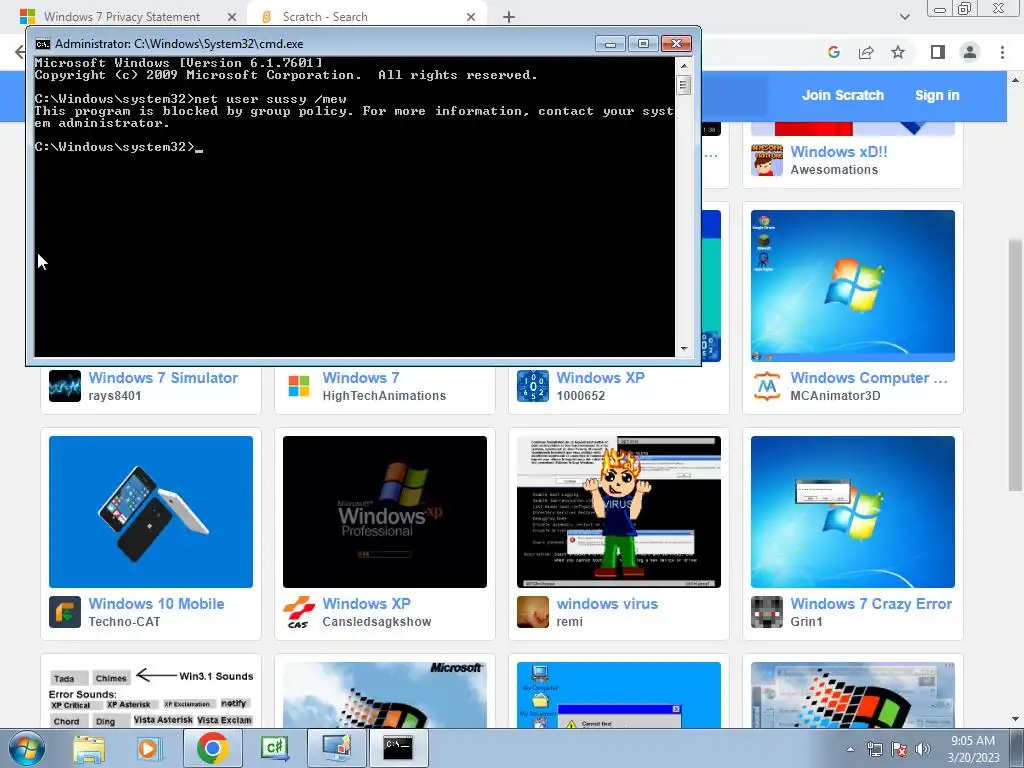
Task: Open the Chrome profile avatar
Action: click(970, 52)
